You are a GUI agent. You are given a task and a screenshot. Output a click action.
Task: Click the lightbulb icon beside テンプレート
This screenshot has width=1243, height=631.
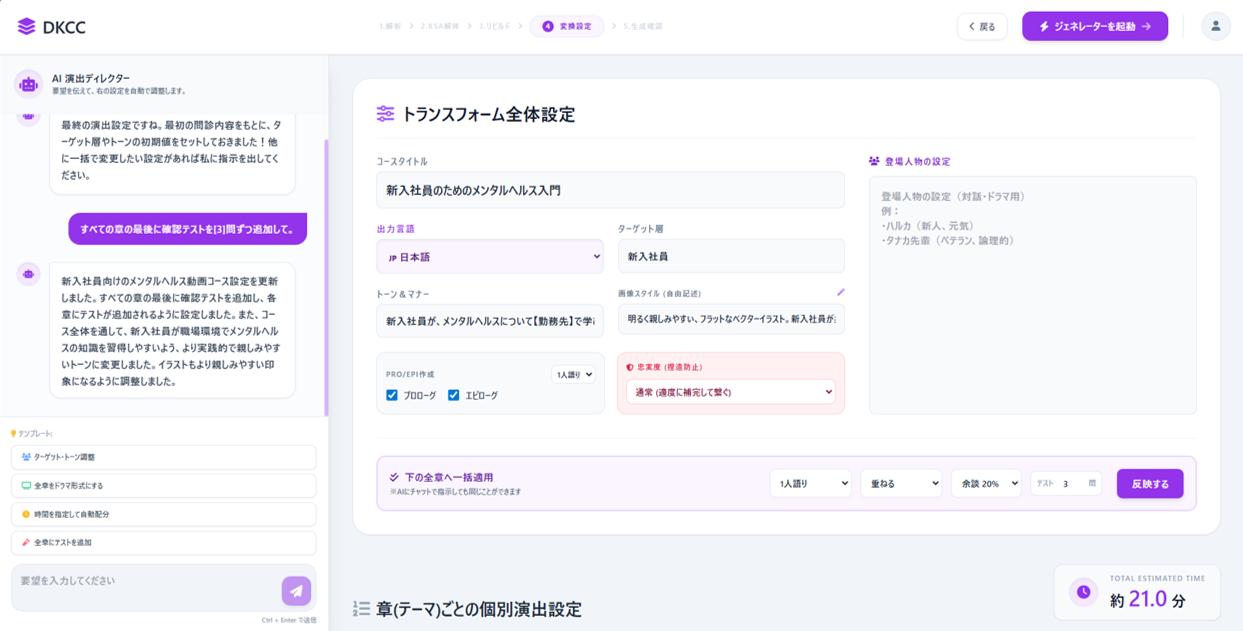(14, 434)
